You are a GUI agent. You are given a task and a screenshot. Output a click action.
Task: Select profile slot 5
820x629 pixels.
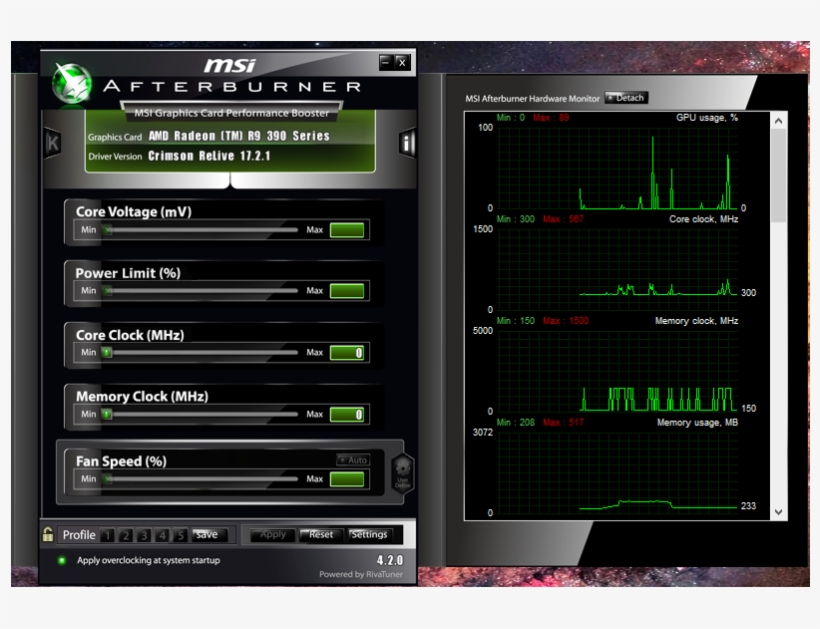coord(179,535)
